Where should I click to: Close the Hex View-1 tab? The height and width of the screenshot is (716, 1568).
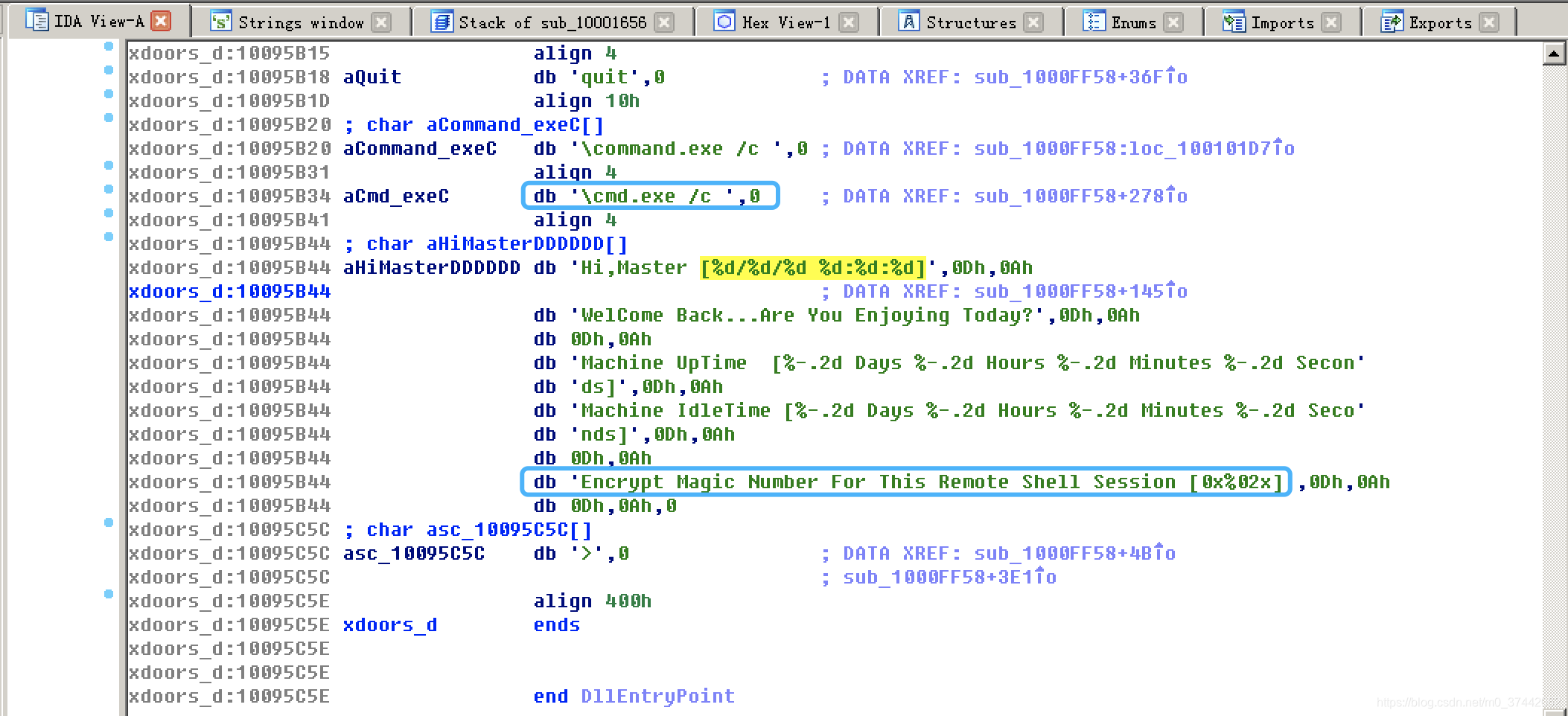(849, 22)
